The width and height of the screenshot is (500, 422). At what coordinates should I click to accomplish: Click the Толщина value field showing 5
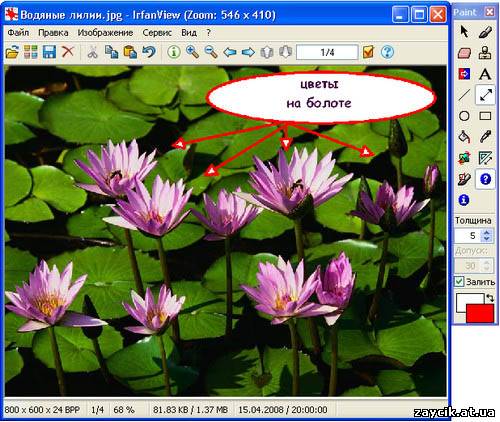click(x=468, y=236)
